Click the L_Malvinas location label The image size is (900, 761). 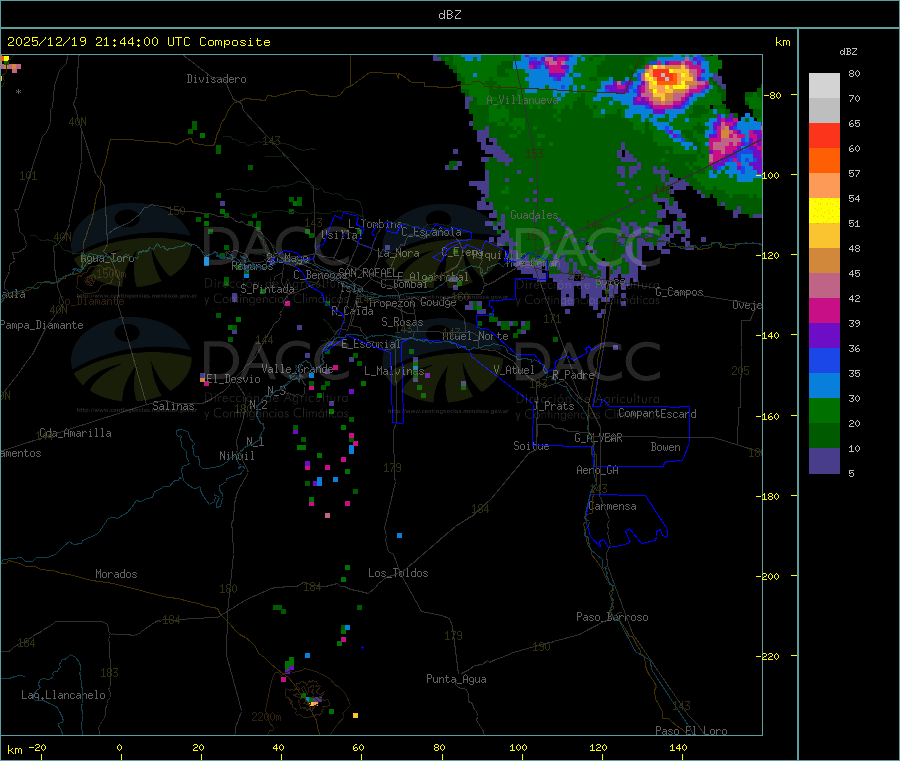point(394,371)
